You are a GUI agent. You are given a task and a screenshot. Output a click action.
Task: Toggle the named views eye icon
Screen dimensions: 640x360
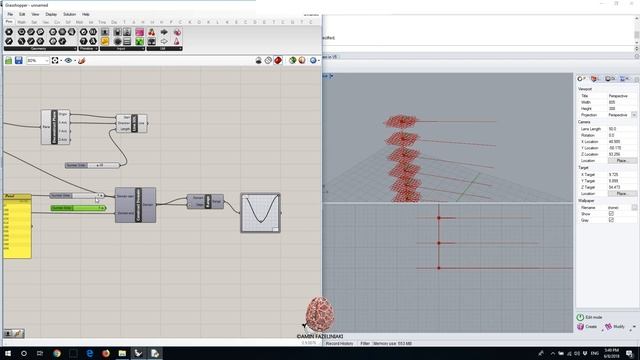pos(68,60)
